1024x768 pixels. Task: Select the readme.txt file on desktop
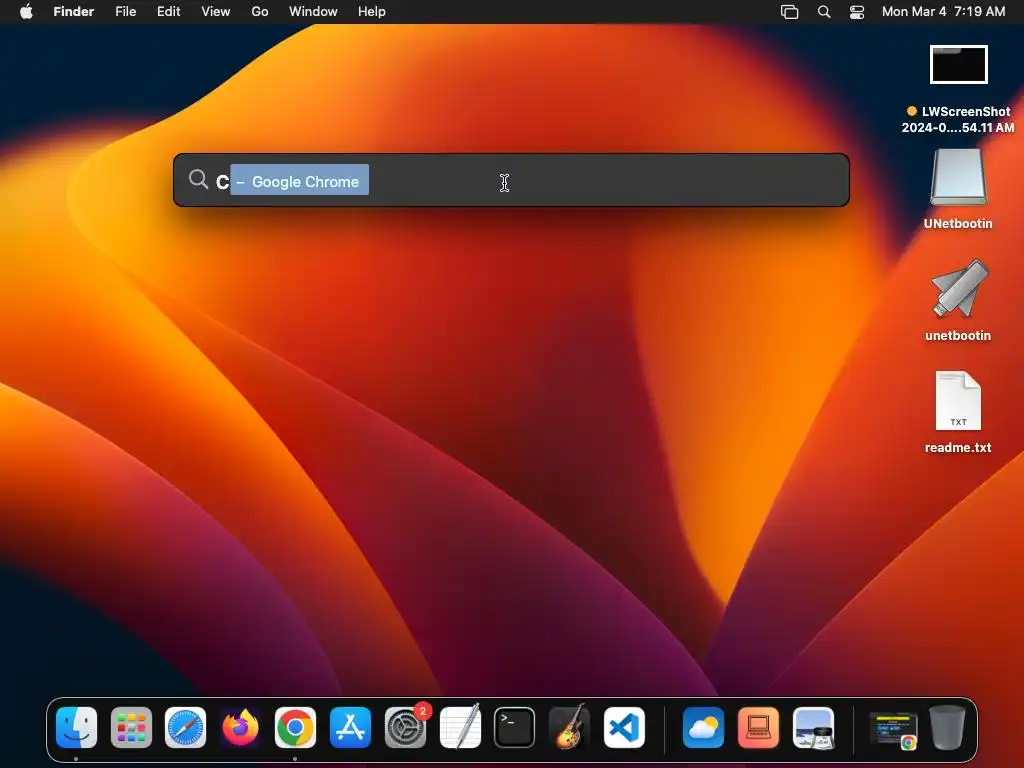[958, 413]
